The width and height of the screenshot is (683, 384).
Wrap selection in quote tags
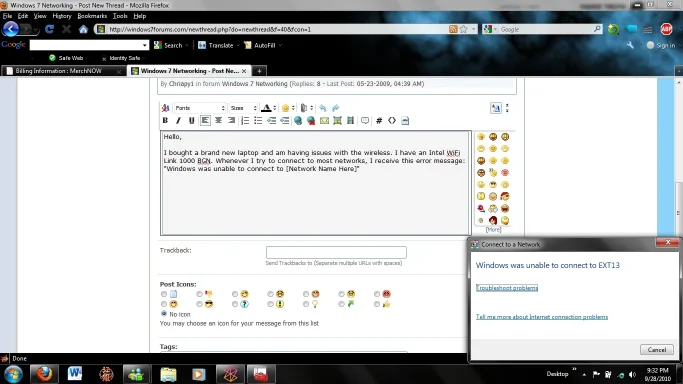365,121
